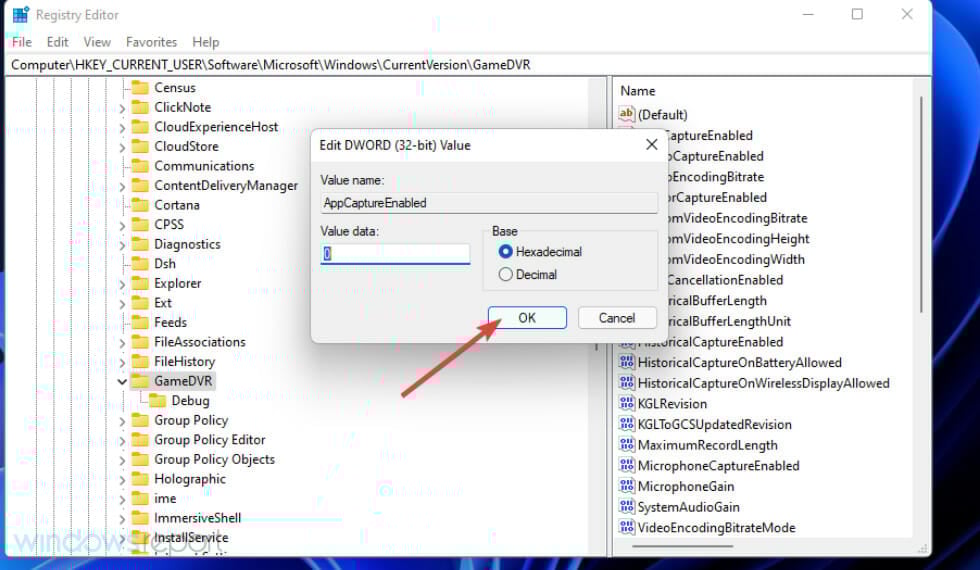Viewport: 980px width, 570px height.
Task: Click the values pane horizontal scrollbar
Action: [x=682, y=546]
